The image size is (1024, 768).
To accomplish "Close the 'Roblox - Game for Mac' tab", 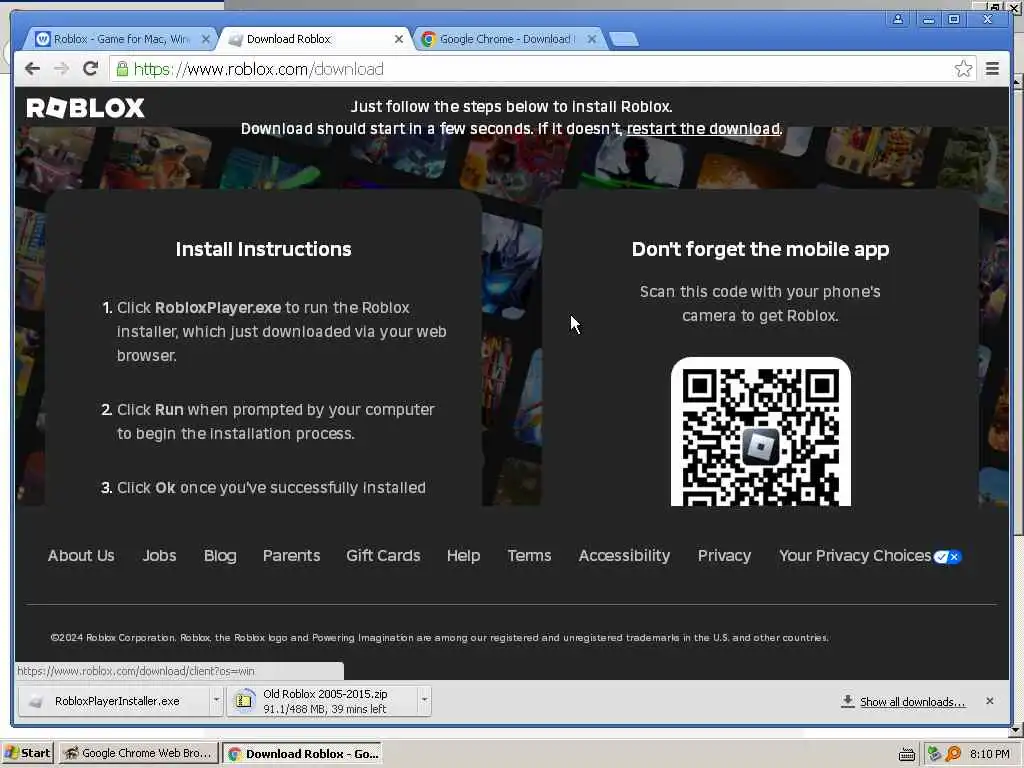I will (206, 39).
